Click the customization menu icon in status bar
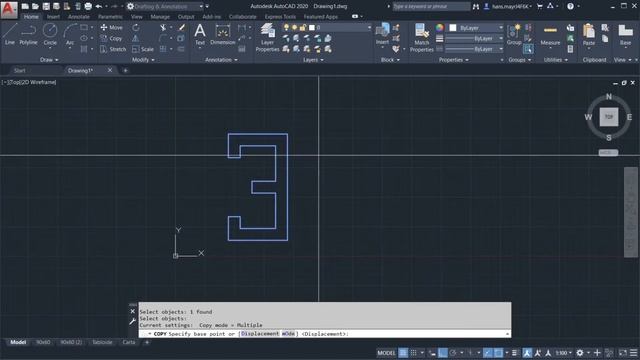Screen dimensions: 640x360 coord(633,353)
